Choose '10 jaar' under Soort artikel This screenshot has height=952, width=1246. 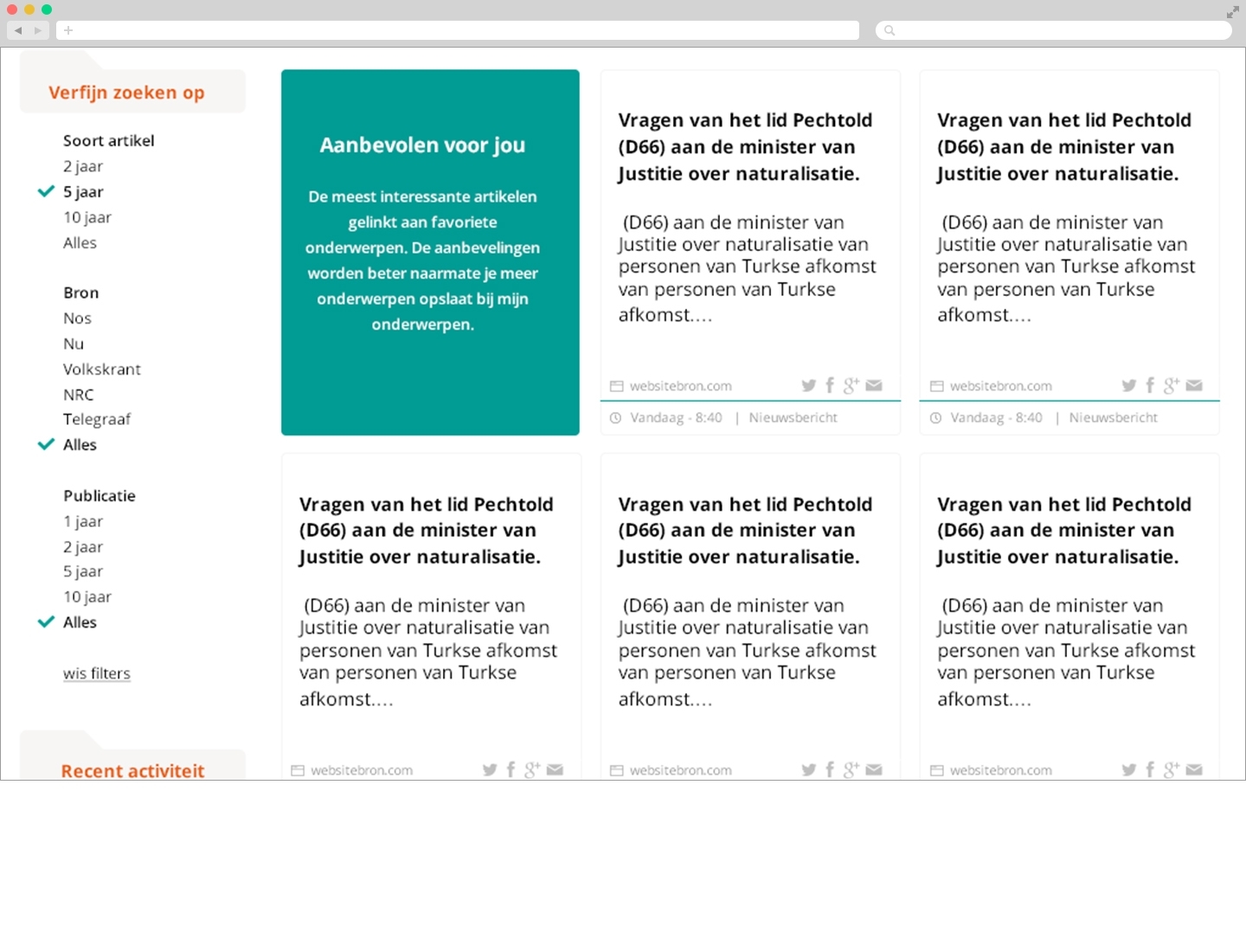[x=87, y=217]
